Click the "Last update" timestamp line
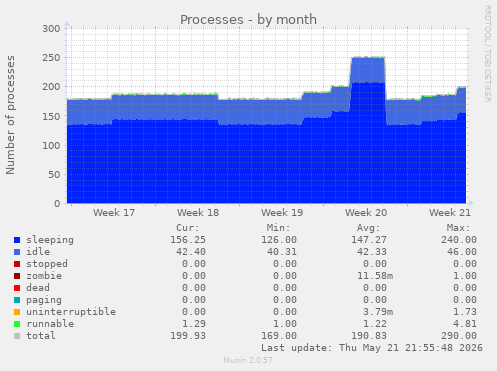 [x=372, y=348]
